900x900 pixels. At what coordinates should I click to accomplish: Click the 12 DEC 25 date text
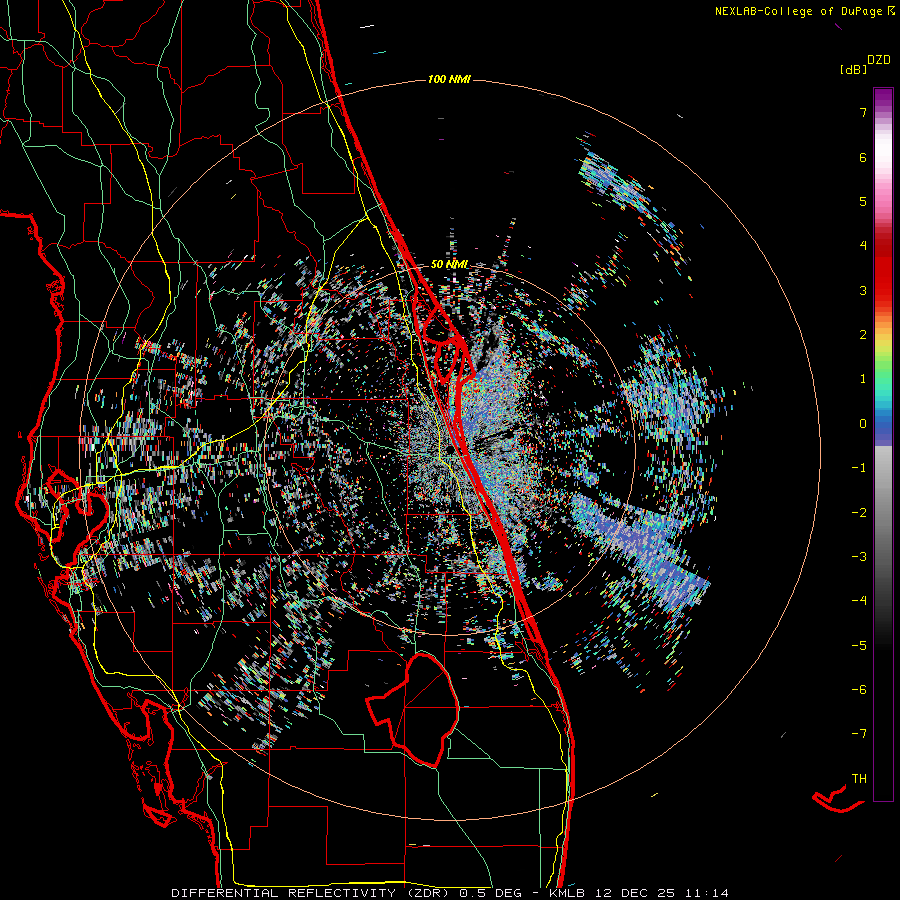(638, 893)
